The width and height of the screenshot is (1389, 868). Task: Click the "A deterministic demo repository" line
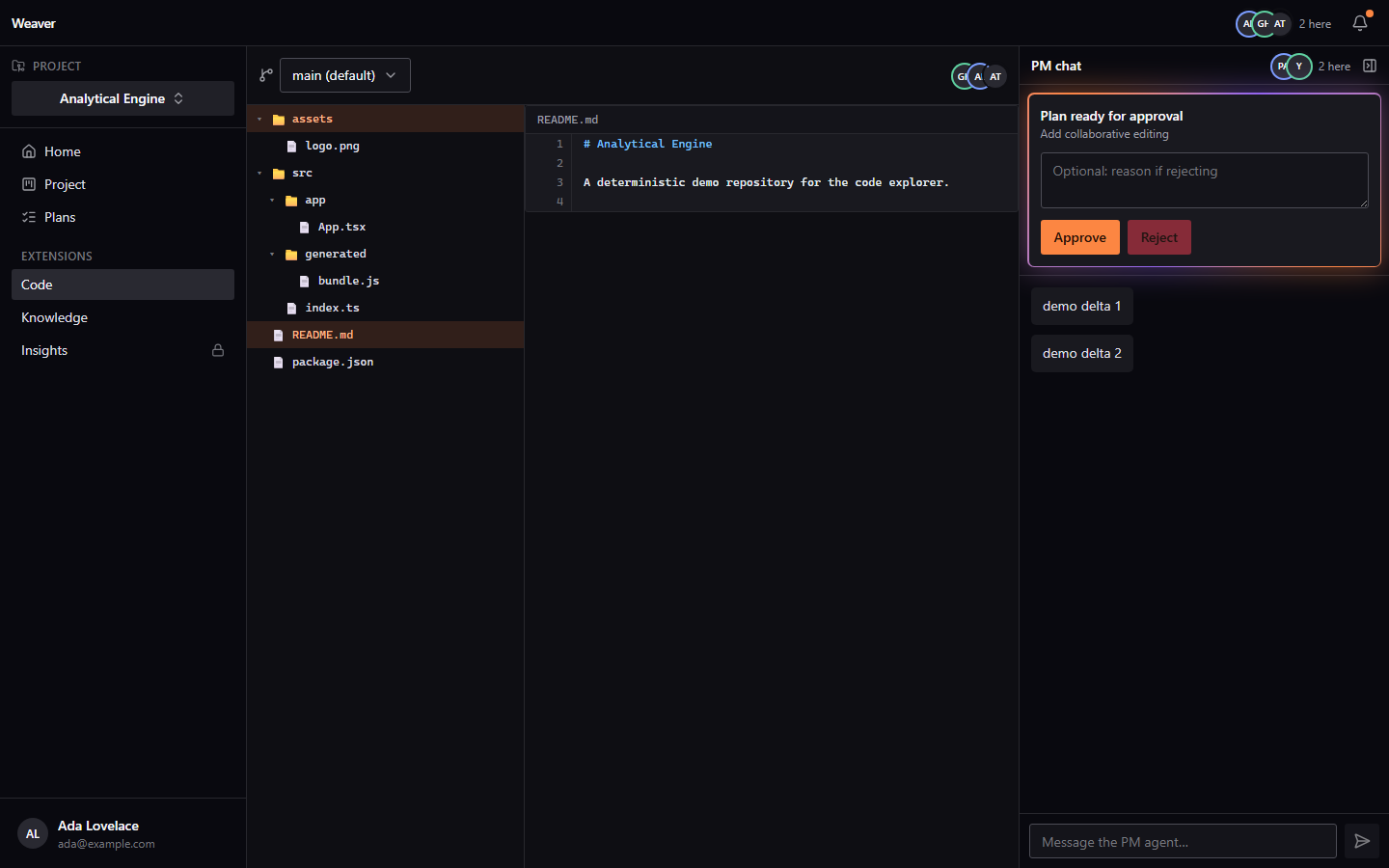[x=766, y=182]
